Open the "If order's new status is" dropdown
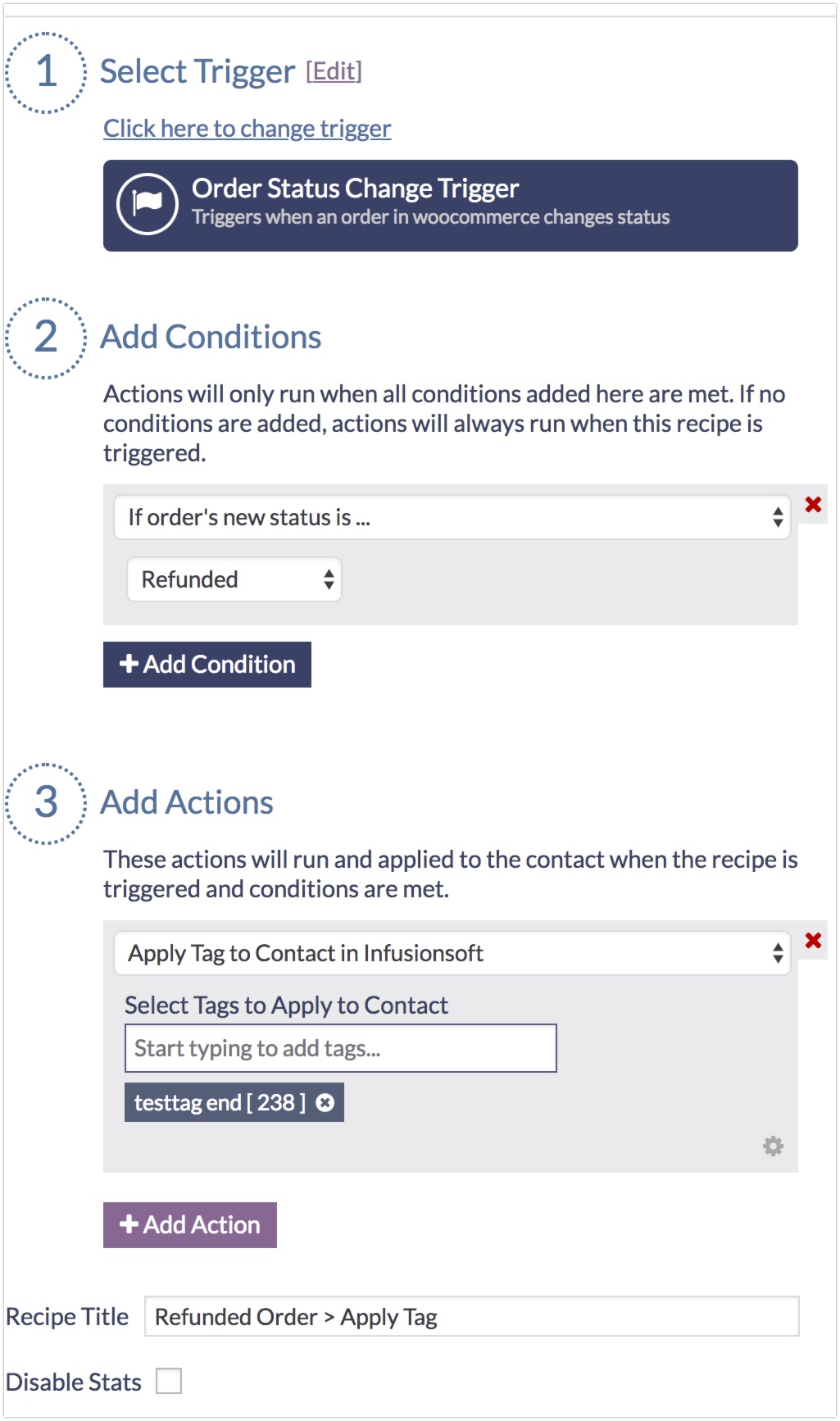 tap(452, 517)
